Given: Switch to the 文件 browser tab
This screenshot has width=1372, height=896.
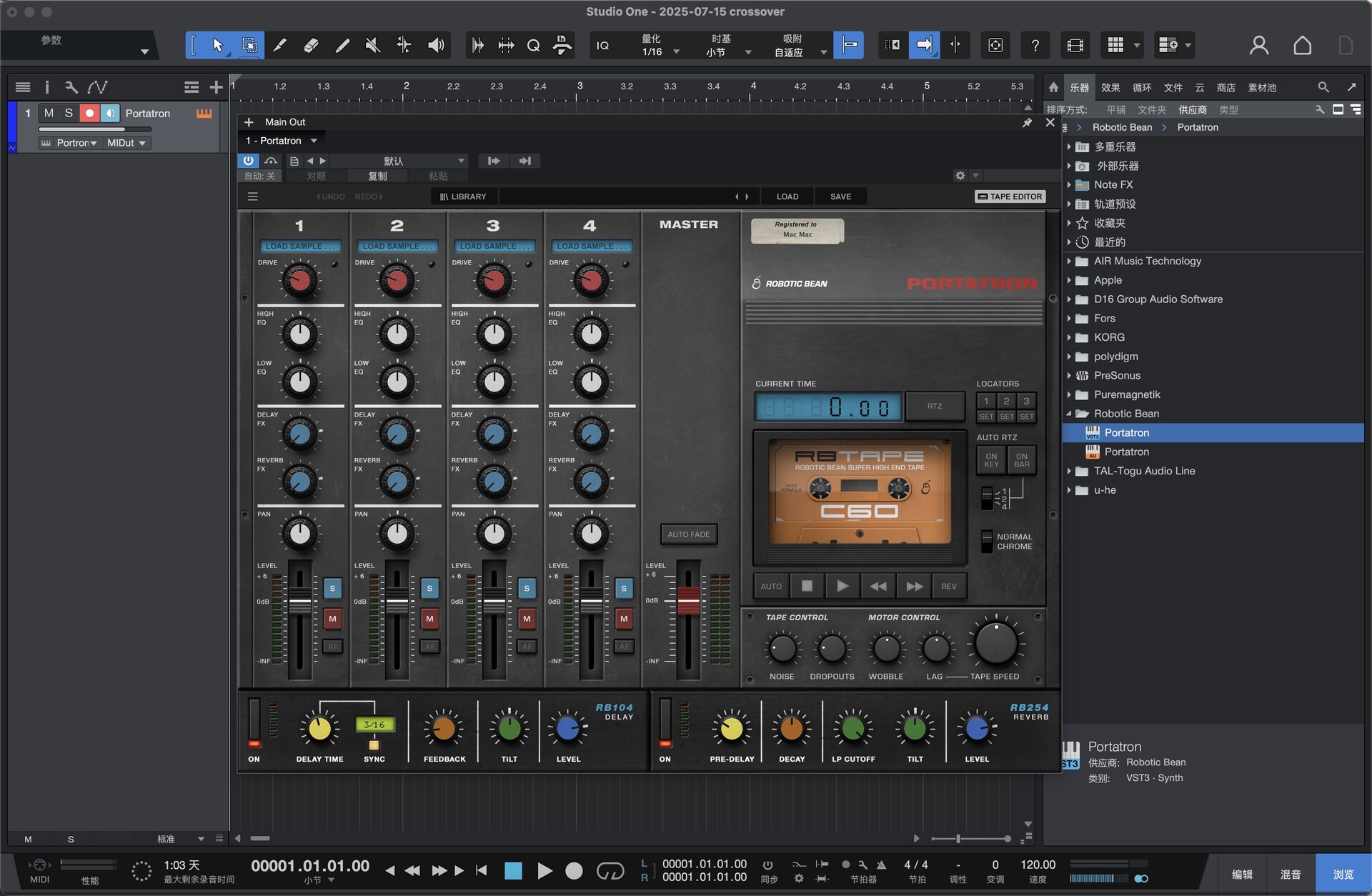Looking at the screenshot, I should tap(1173, 88).
